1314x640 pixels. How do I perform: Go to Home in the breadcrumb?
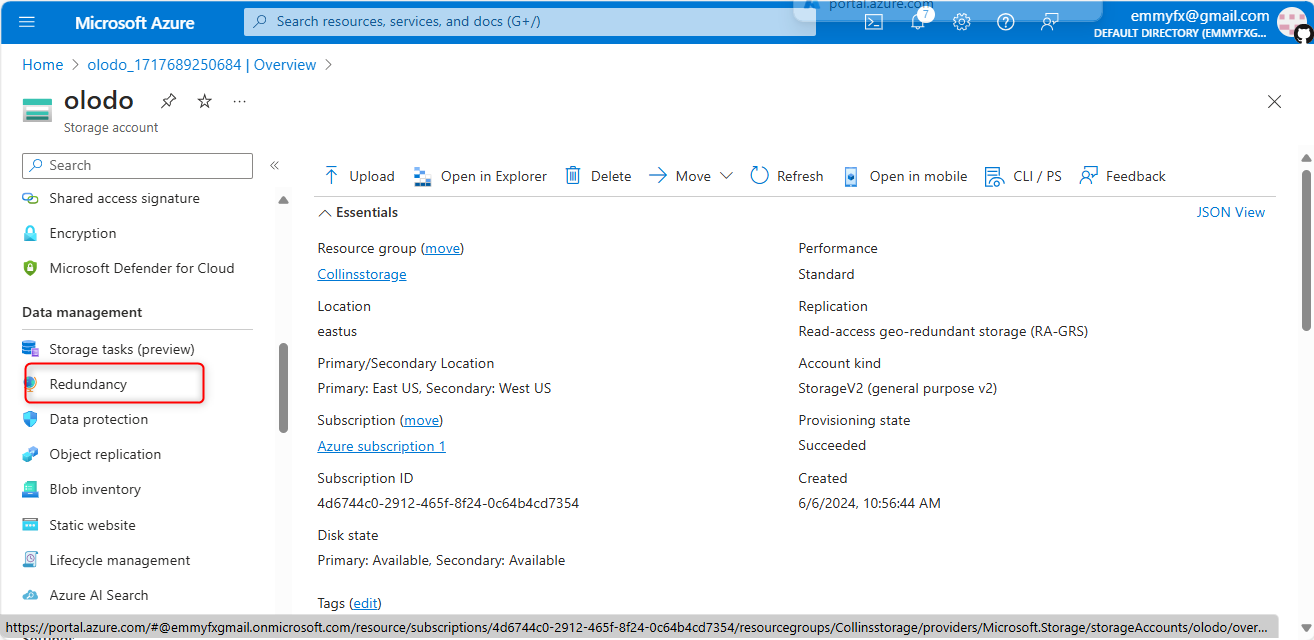point(43,65)
